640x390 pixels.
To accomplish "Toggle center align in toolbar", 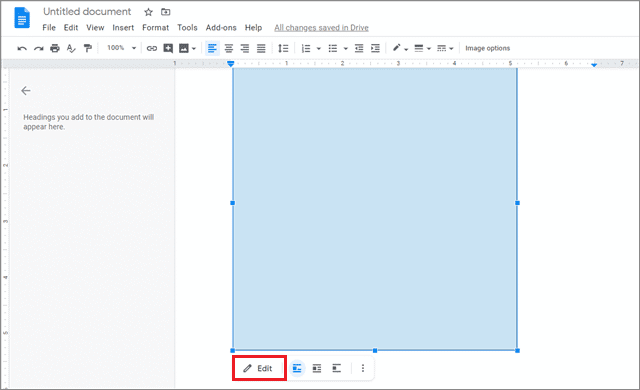I will click(x=229, y=48).
